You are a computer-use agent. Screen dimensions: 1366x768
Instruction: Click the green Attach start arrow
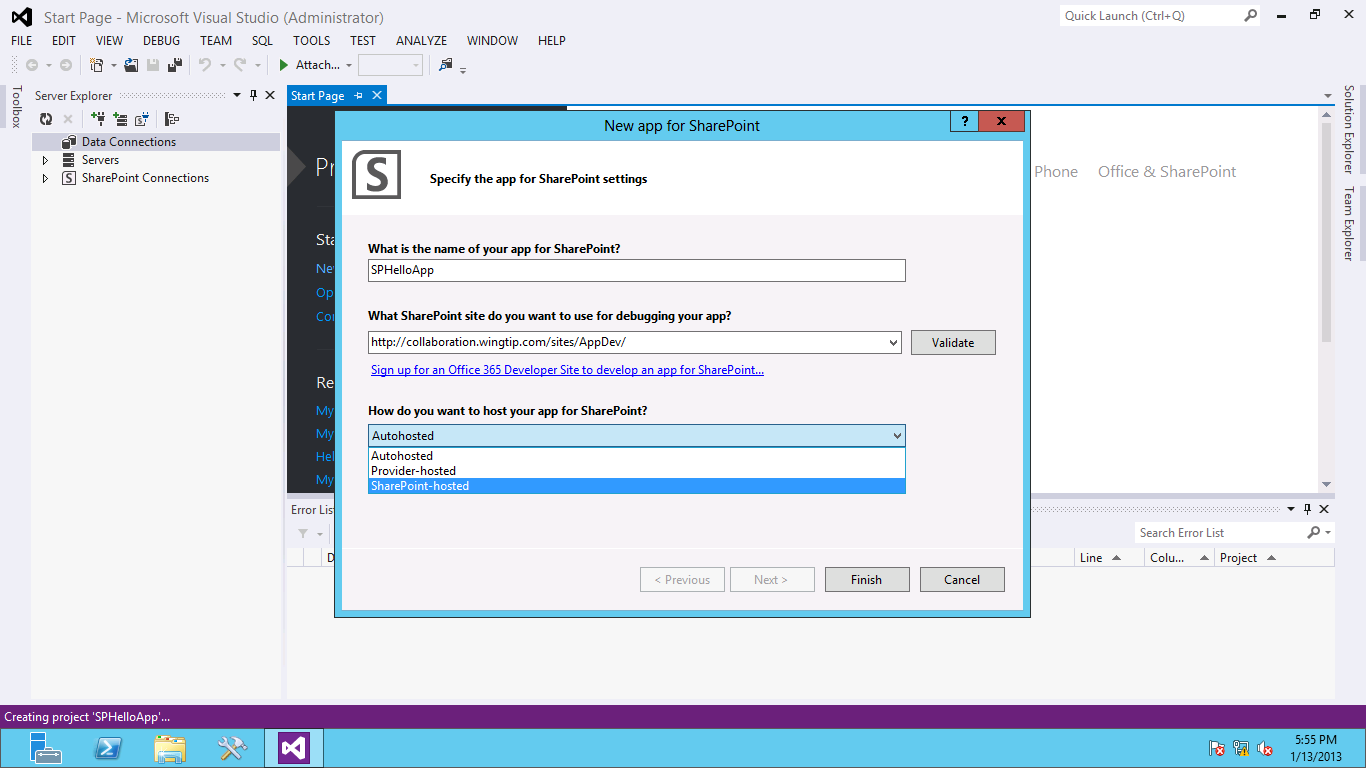(284, 65)
